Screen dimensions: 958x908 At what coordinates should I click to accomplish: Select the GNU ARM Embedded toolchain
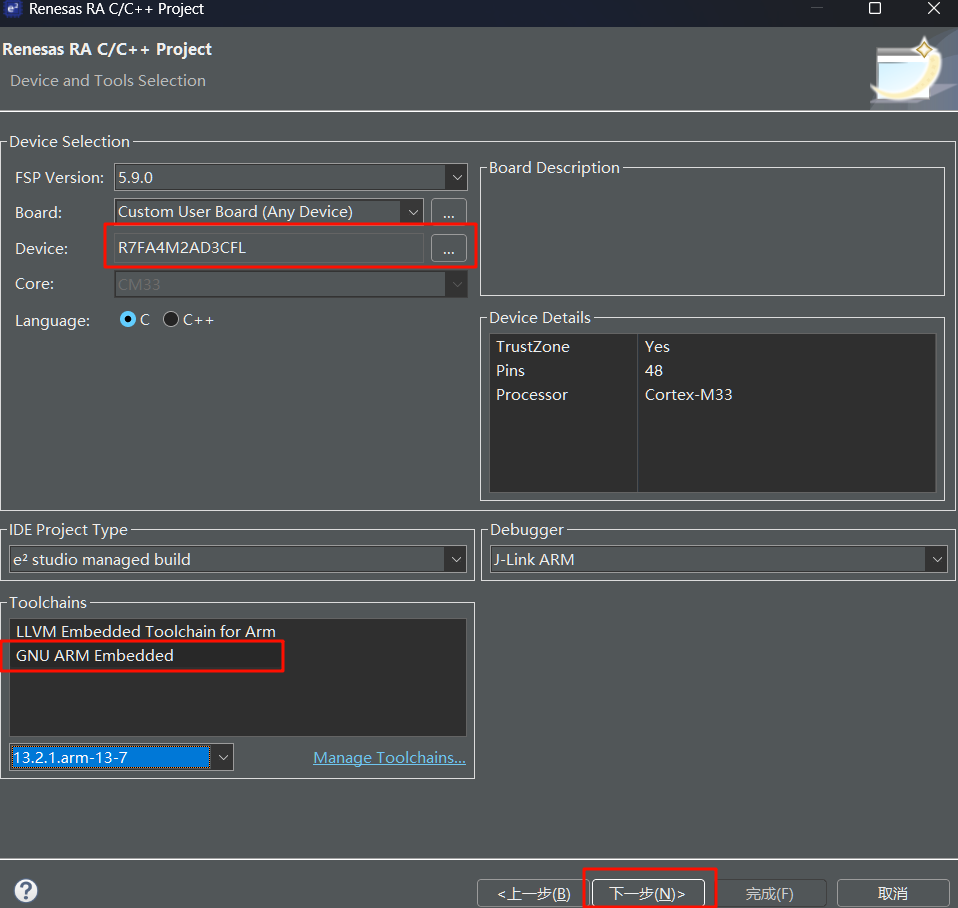point(238,656)
